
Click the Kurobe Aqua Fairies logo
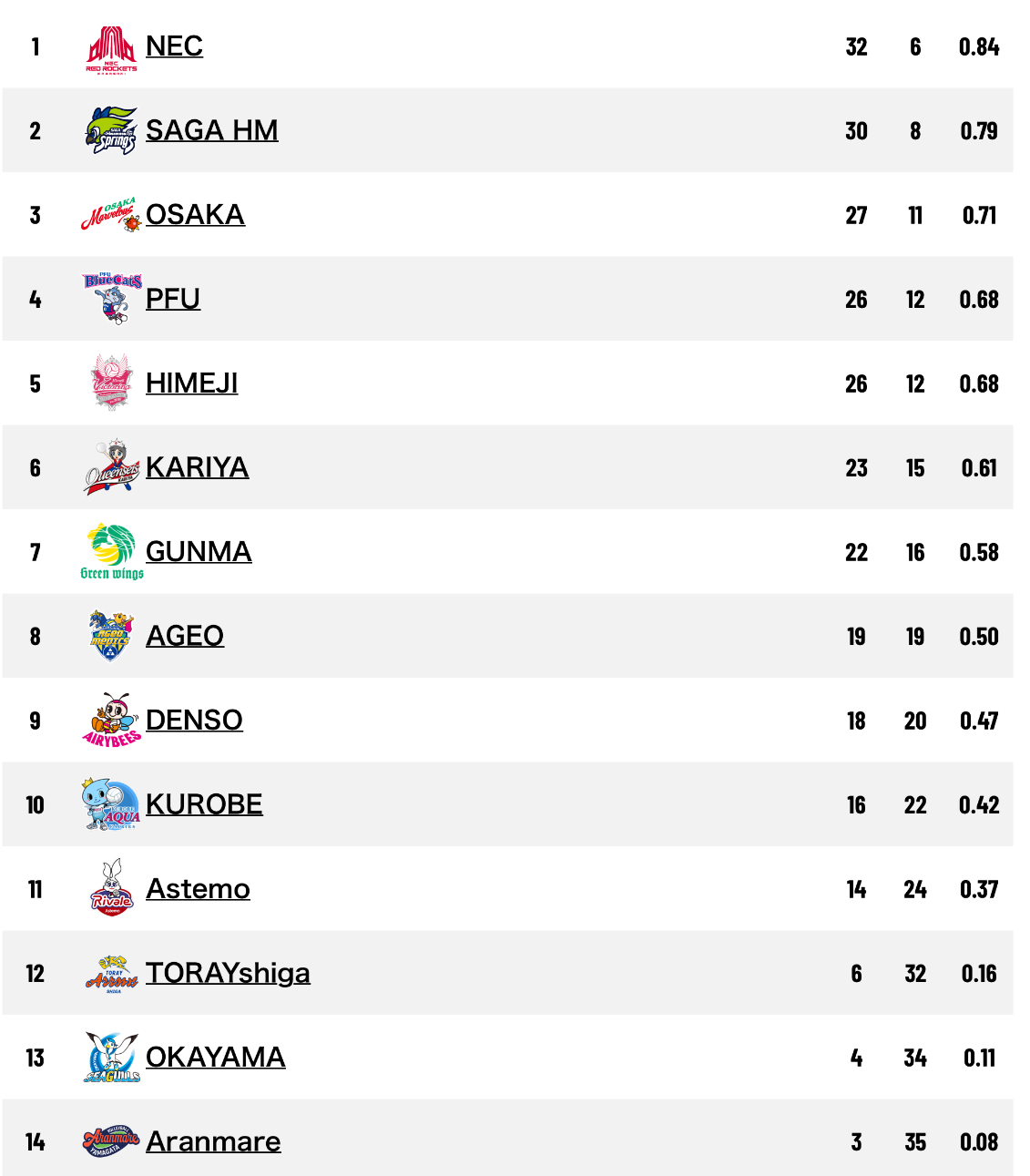[111, 805]
